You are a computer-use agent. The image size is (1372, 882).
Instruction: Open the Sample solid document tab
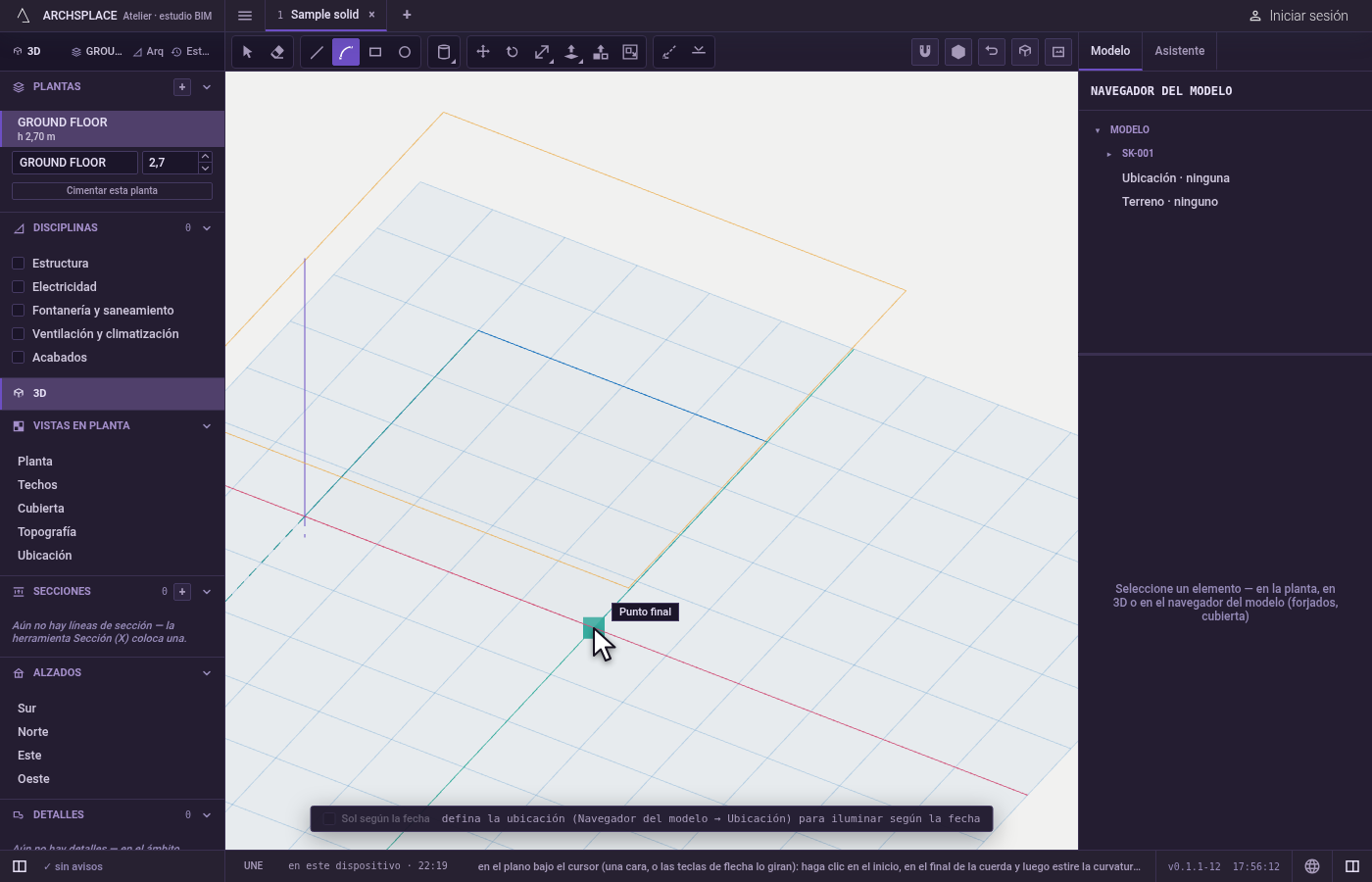point(324,15)
